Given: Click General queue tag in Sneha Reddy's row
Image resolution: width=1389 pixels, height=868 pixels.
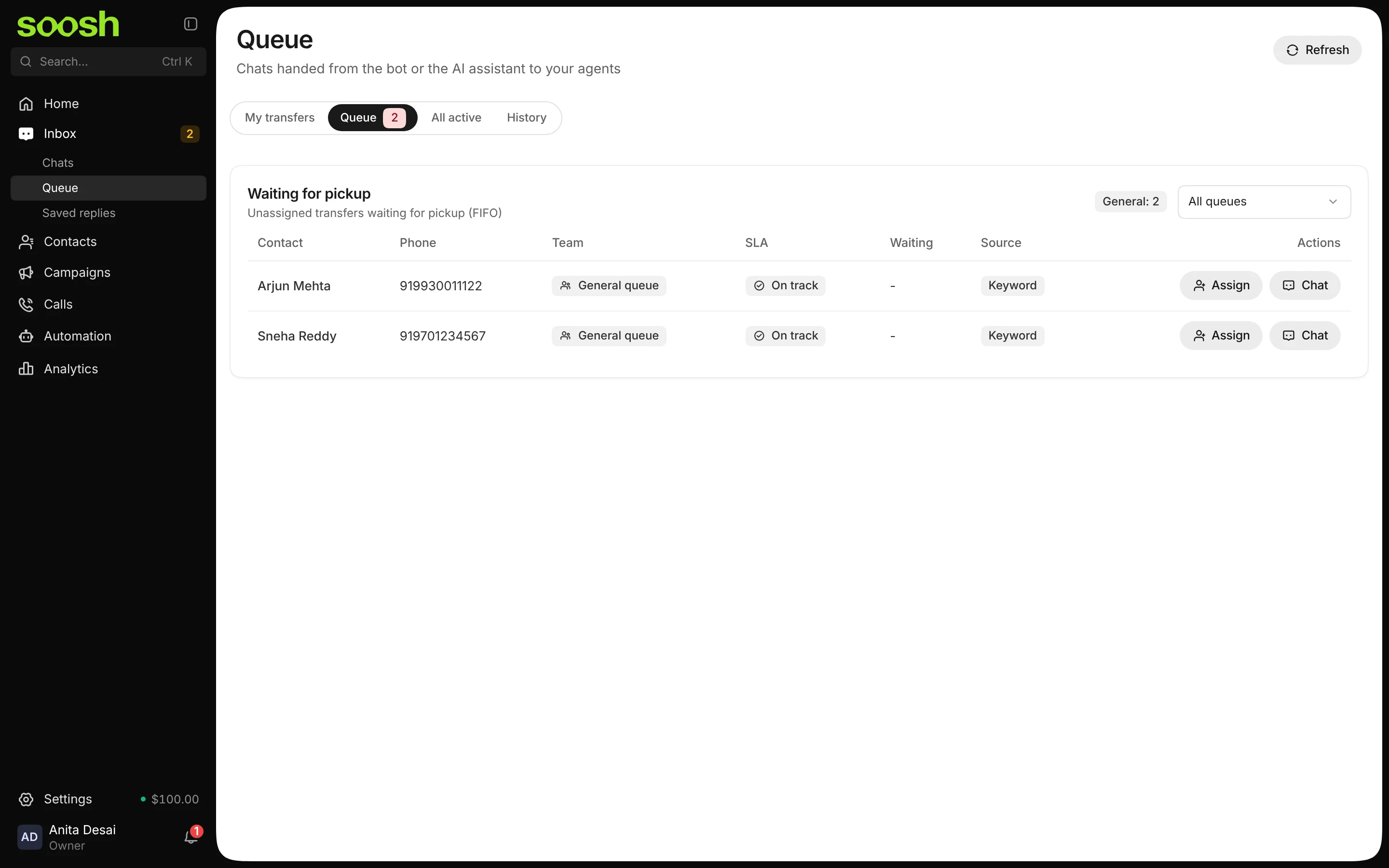Looking at the screenshot, I should (609, 336).
